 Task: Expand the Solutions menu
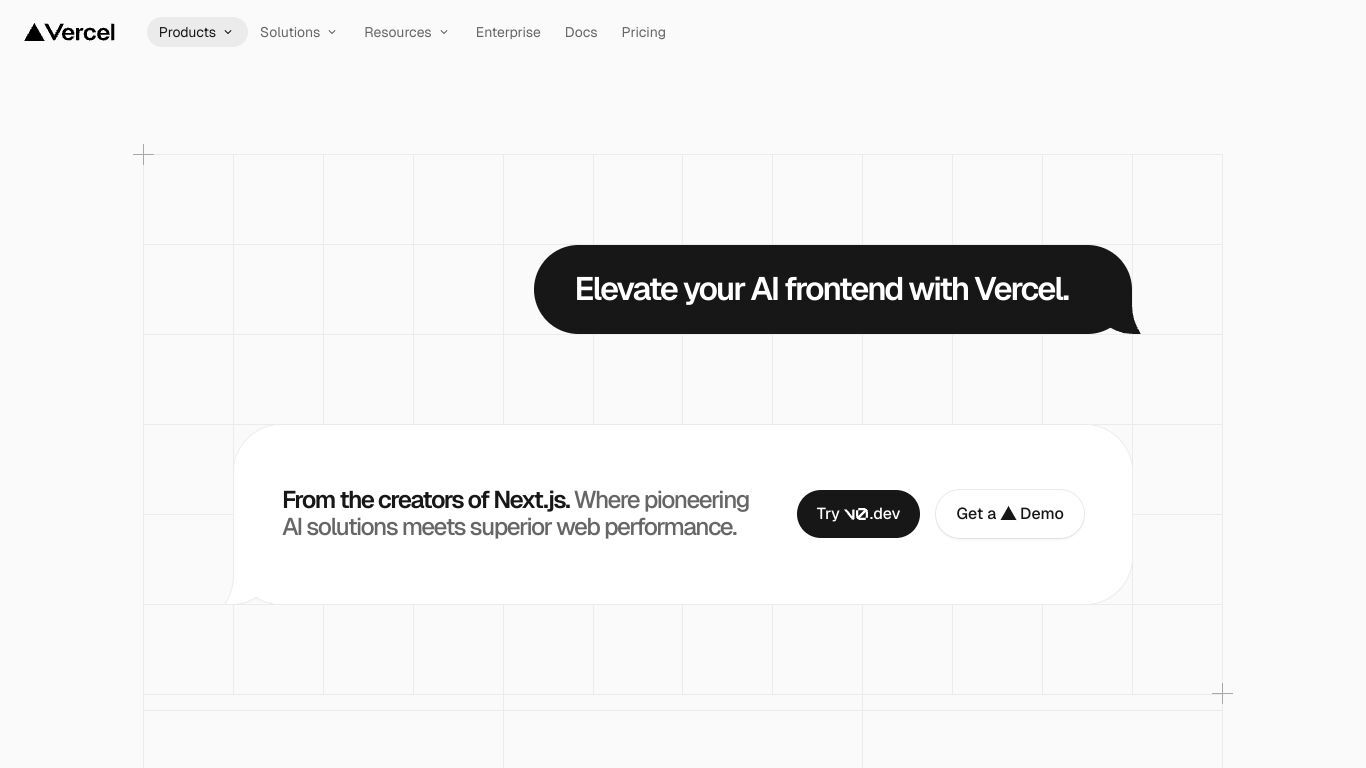(298, 32)
